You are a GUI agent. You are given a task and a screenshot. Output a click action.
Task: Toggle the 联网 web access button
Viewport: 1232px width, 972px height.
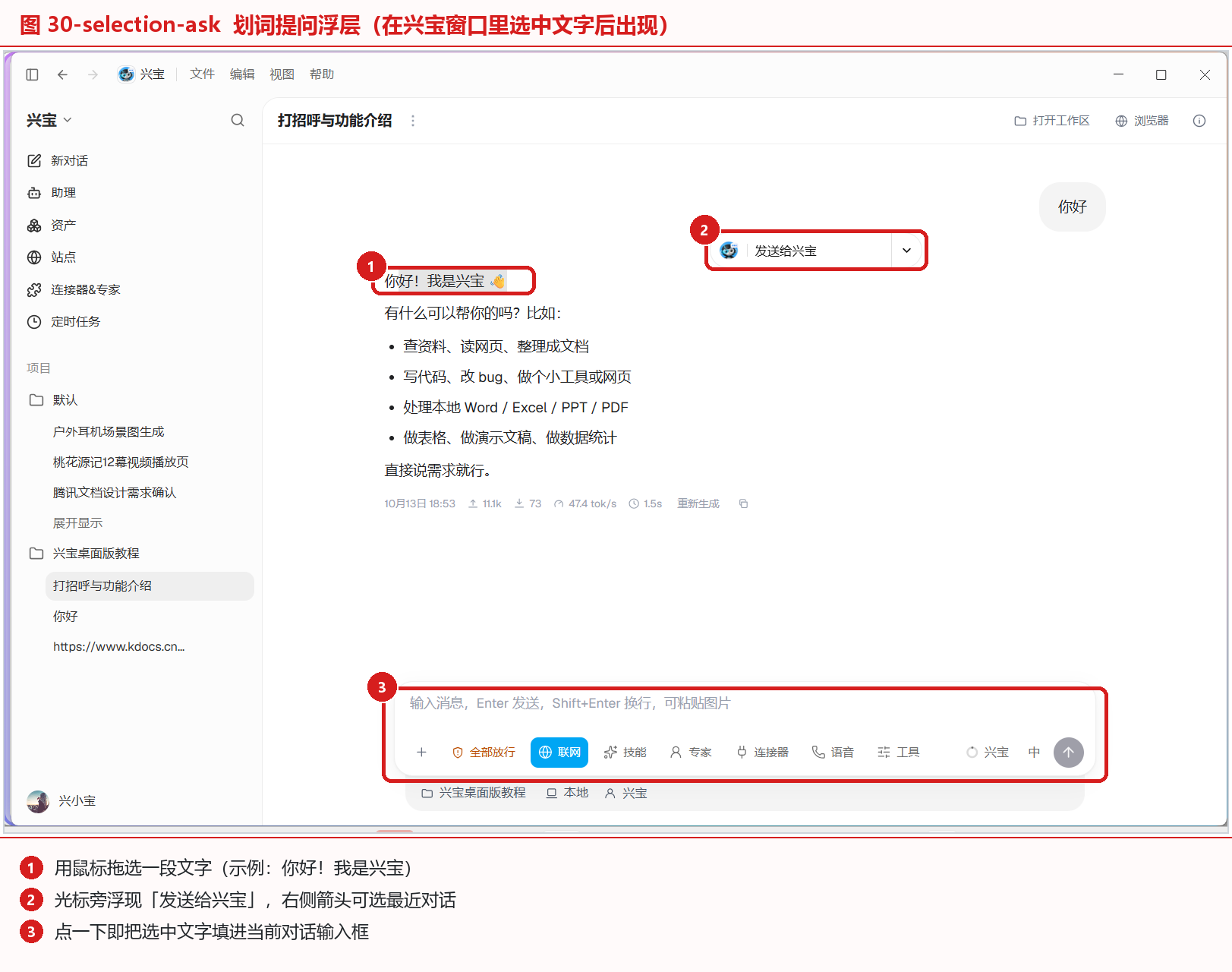click(559, 753)
